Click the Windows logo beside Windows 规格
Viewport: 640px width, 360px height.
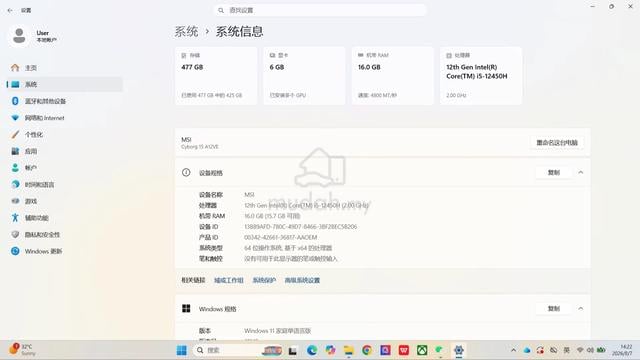pyautogui.click(x=186, y=308)
